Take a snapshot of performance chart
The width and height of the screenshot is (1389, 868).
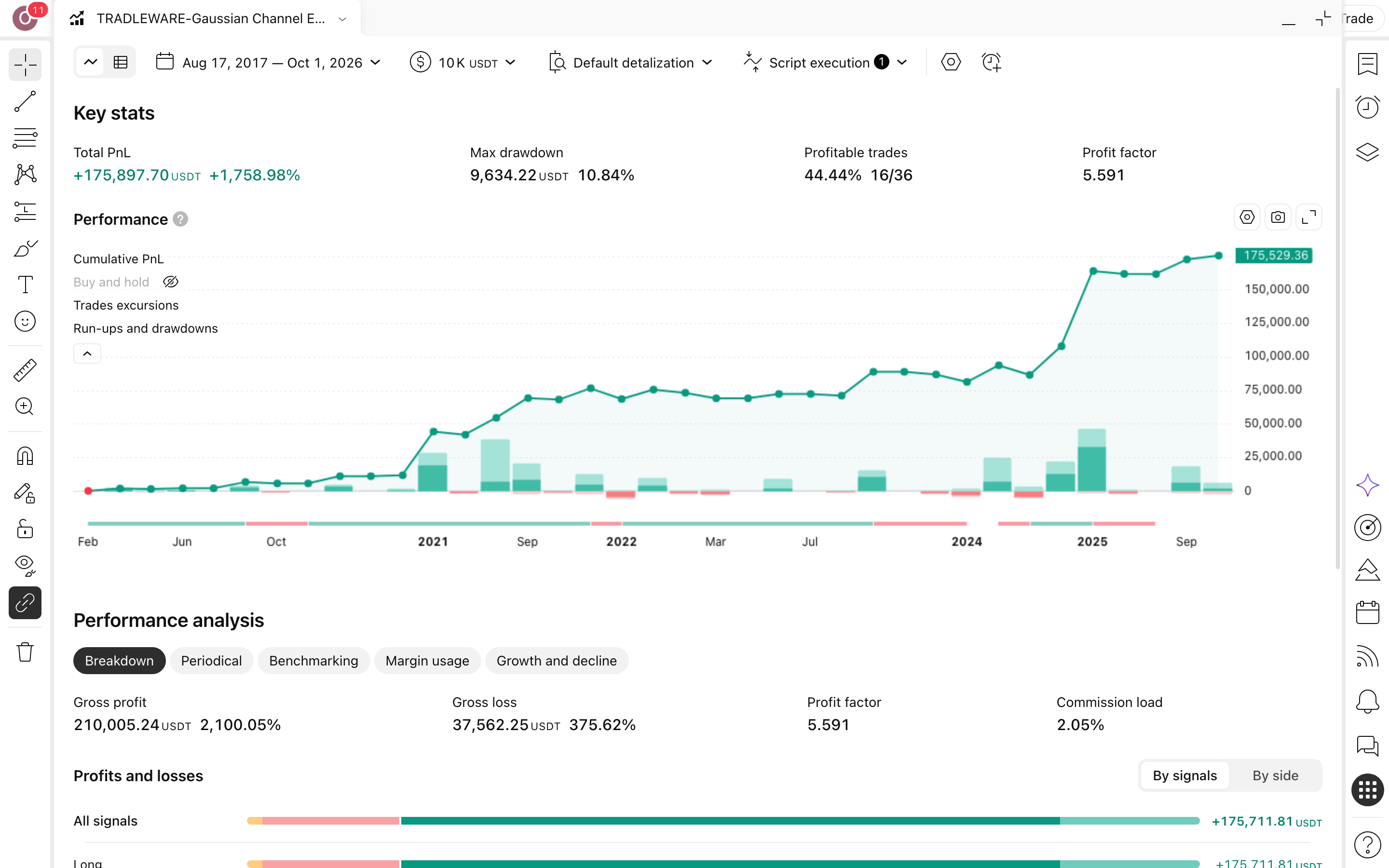pos(1278,217)
